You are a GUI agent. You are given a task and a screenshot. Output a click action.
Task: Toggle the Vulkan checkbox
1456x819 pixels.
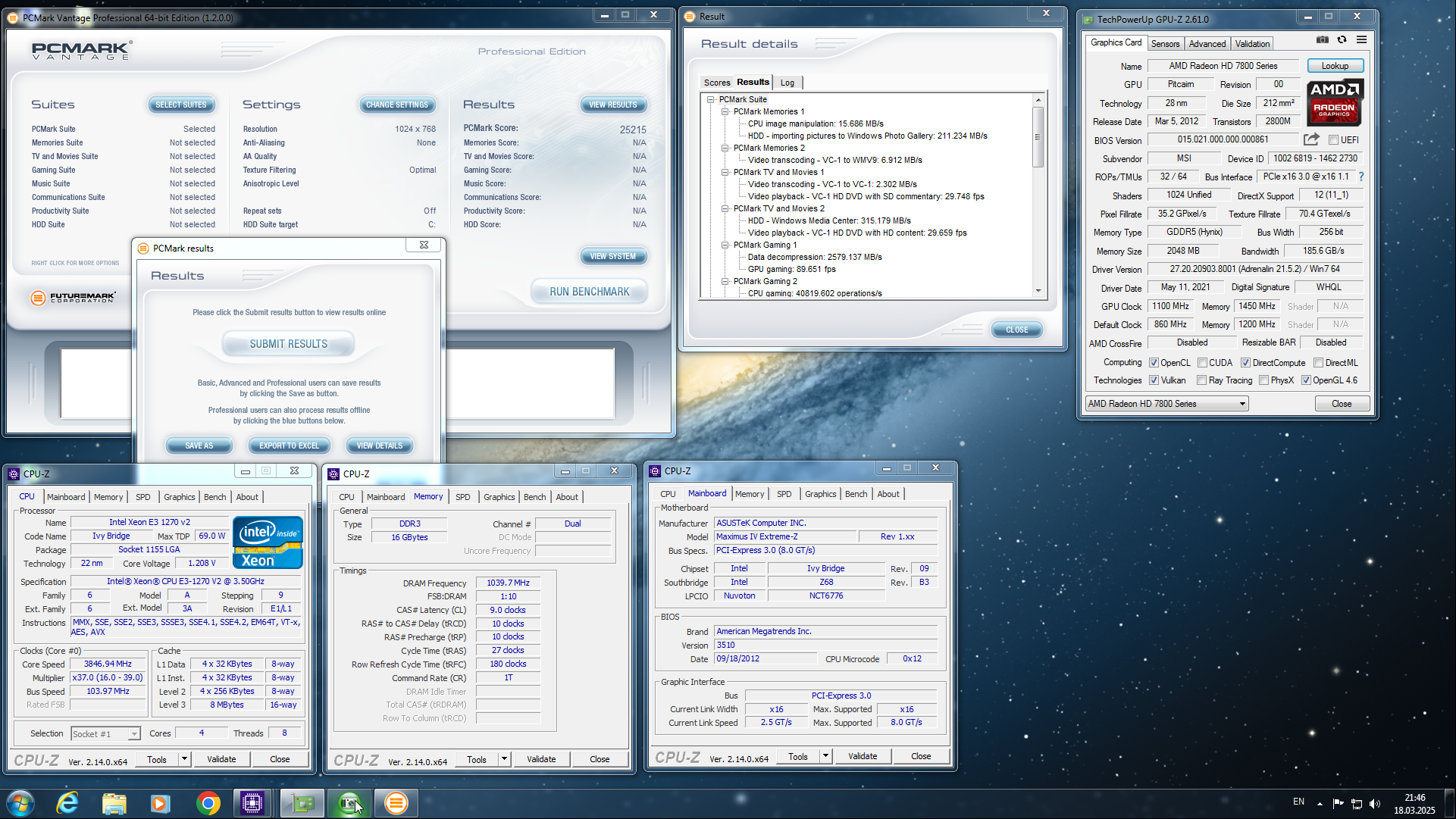(1154, 380)
